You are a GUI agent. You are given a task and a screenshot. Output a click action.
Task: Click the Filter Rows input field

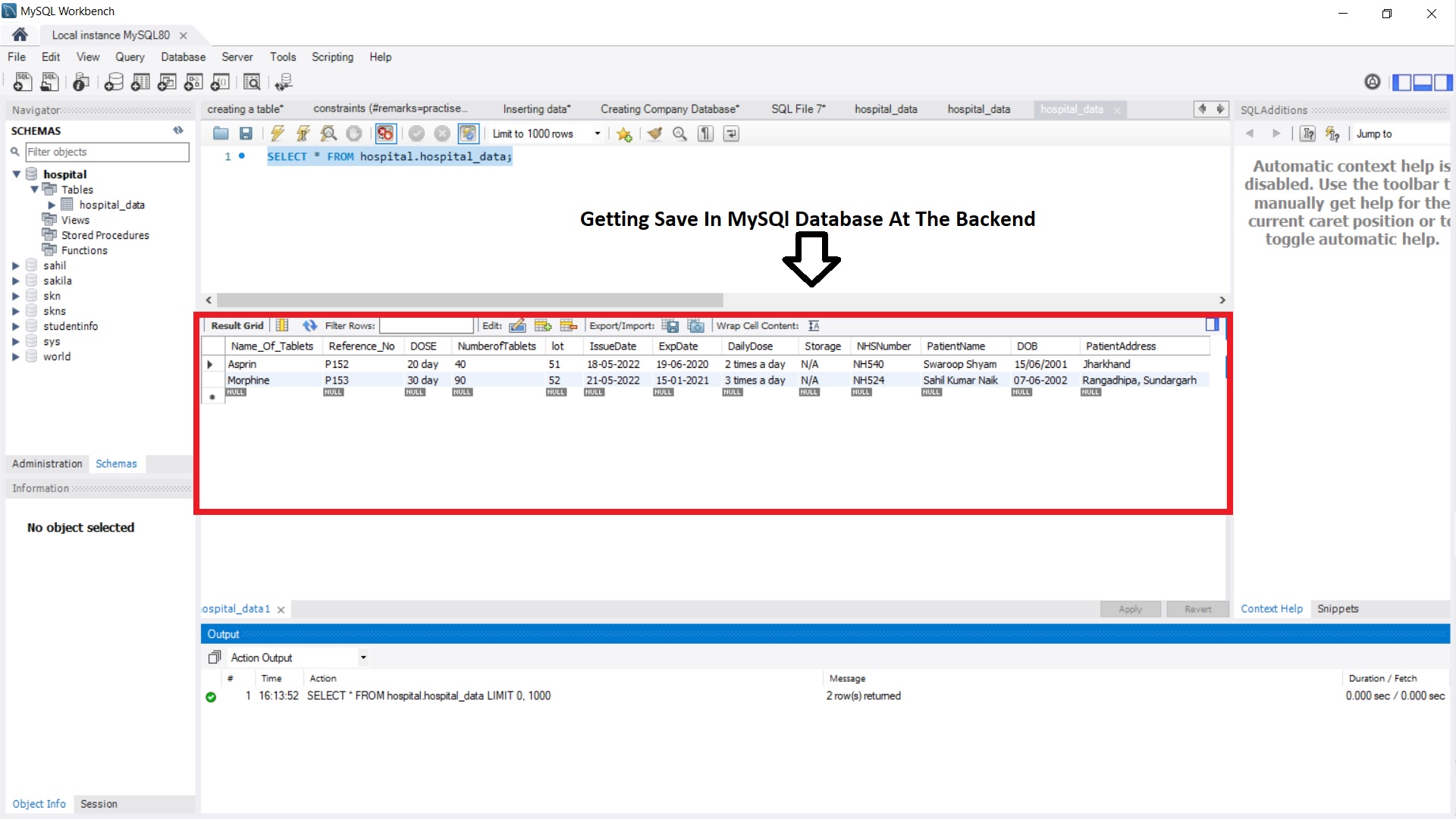pos(426,325)
